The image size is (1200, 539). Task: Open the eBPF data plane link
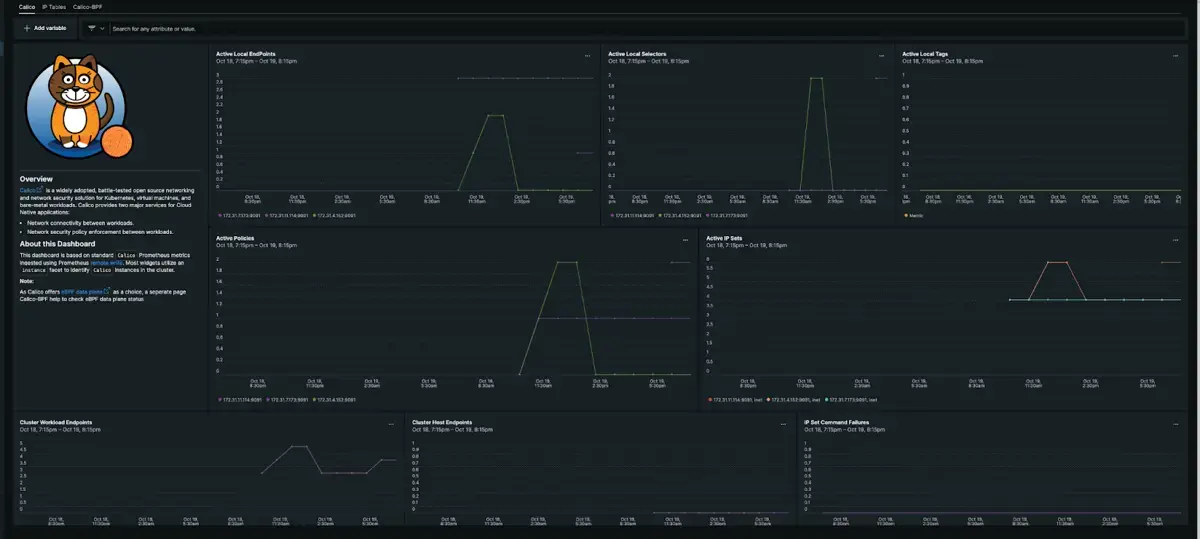coord(78,291)
